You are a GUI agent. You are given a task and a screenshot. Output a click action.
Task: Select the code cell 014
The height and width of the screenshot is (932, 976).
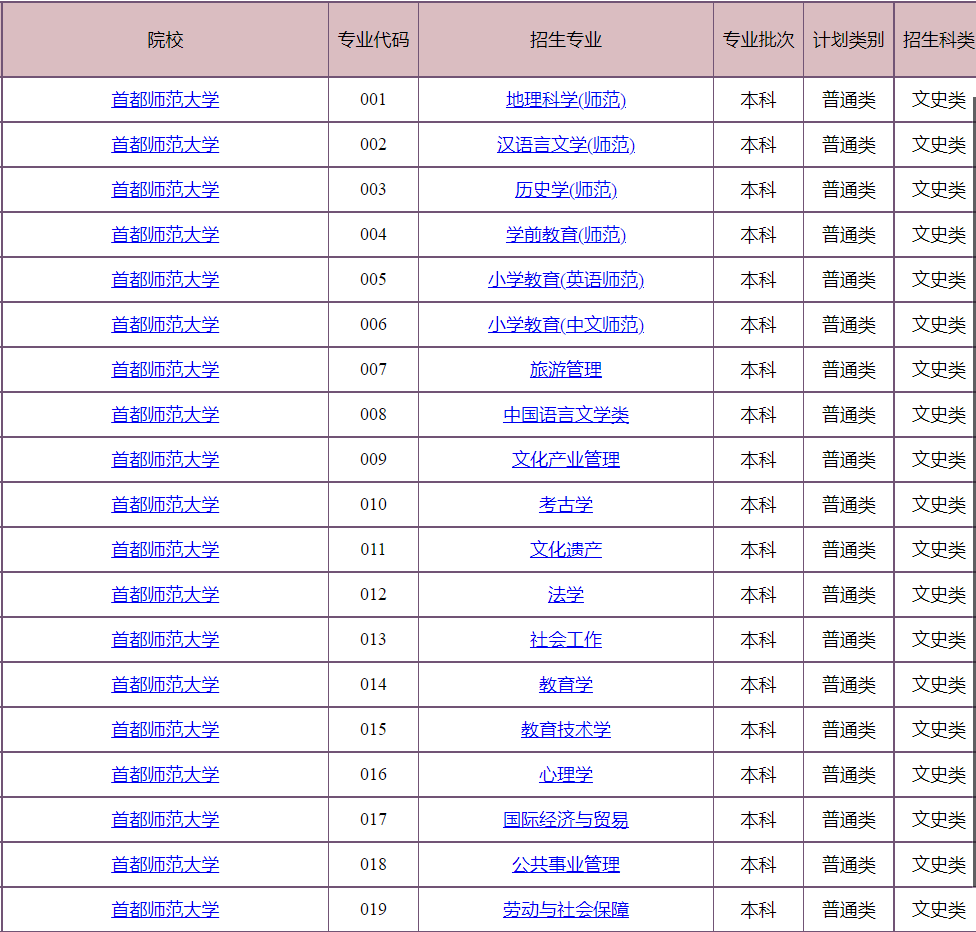373,684
